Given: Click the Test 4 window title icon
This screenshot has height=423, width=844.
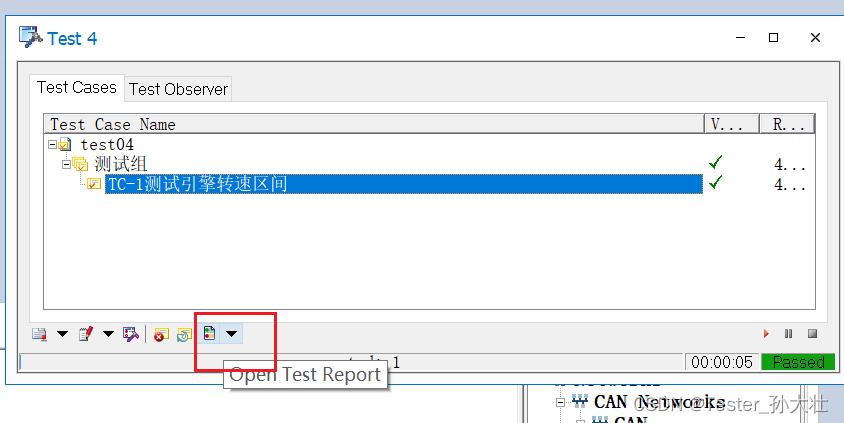Looking at the screenshot, I should (30, 37).
